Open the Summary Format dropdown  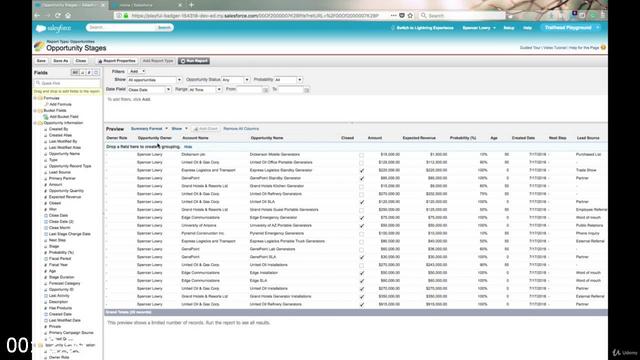click(149, 129)
